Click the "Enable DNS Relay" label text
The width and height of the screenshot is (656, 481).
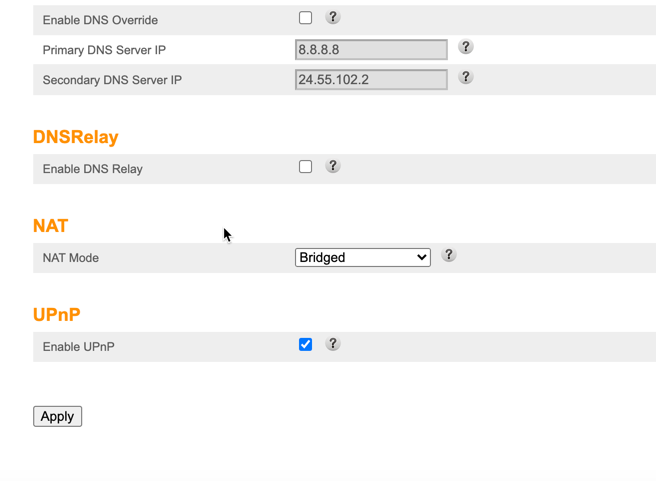click(92, 169)
